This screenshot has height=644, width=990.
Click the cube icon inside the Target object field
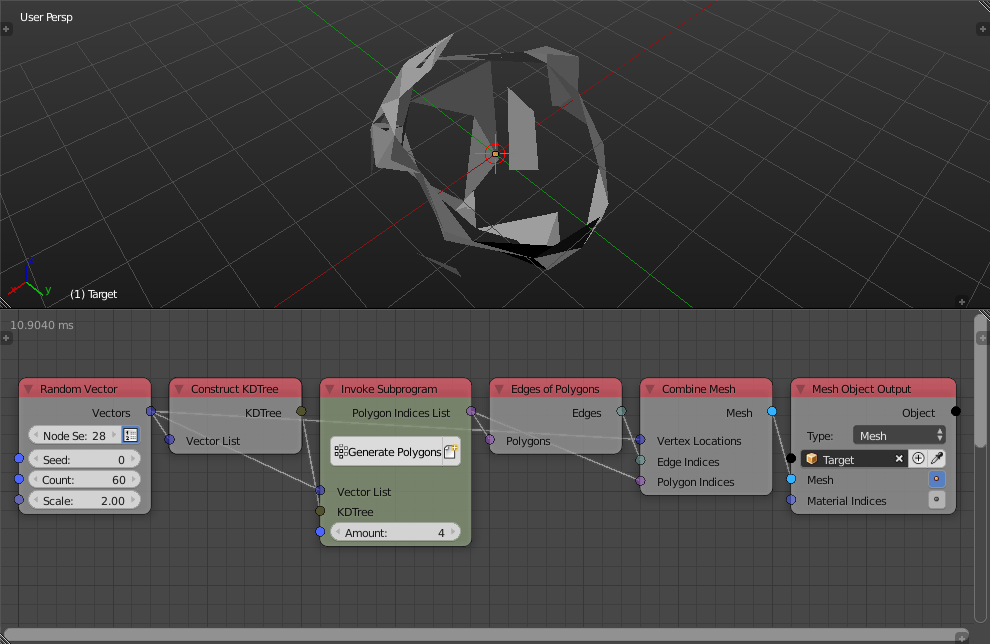pyautogui.click(x=811, y=459)
